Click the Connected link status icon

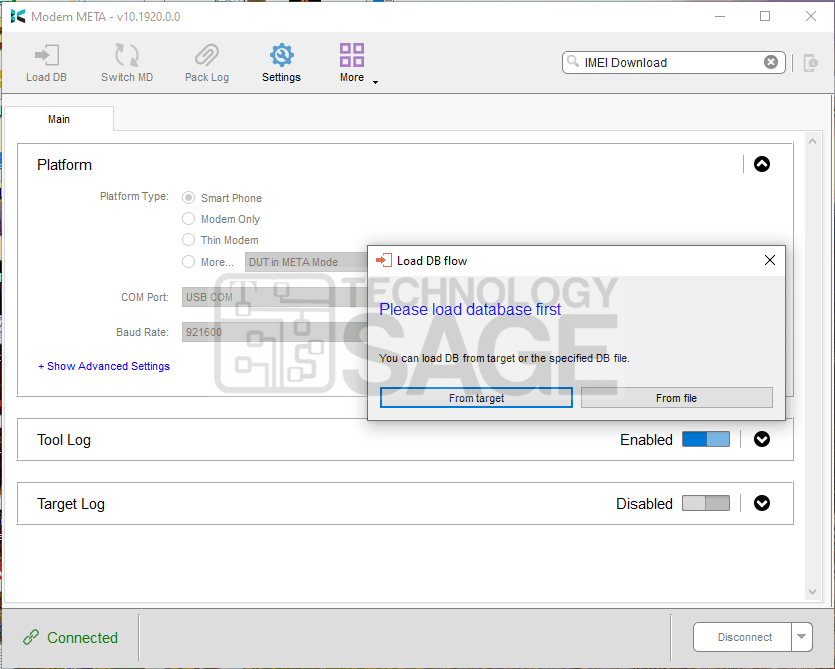tap(31, 638)
